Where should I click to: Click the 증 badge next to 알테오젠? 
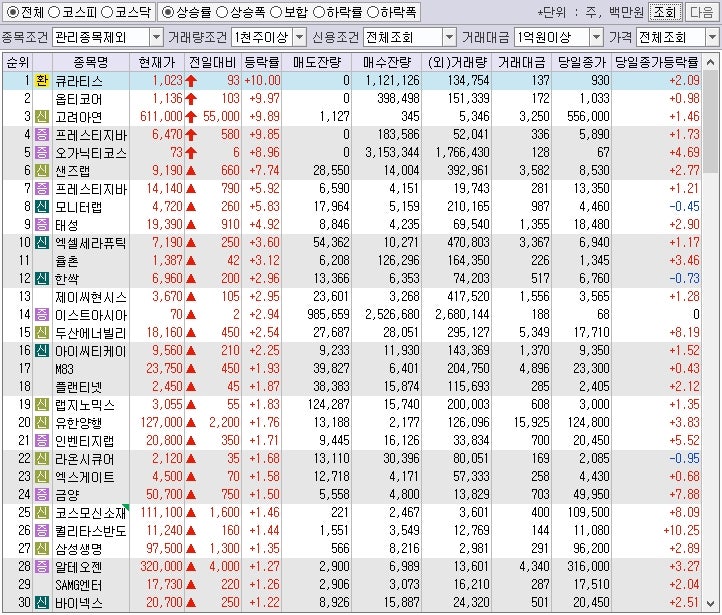click(42, 566)
